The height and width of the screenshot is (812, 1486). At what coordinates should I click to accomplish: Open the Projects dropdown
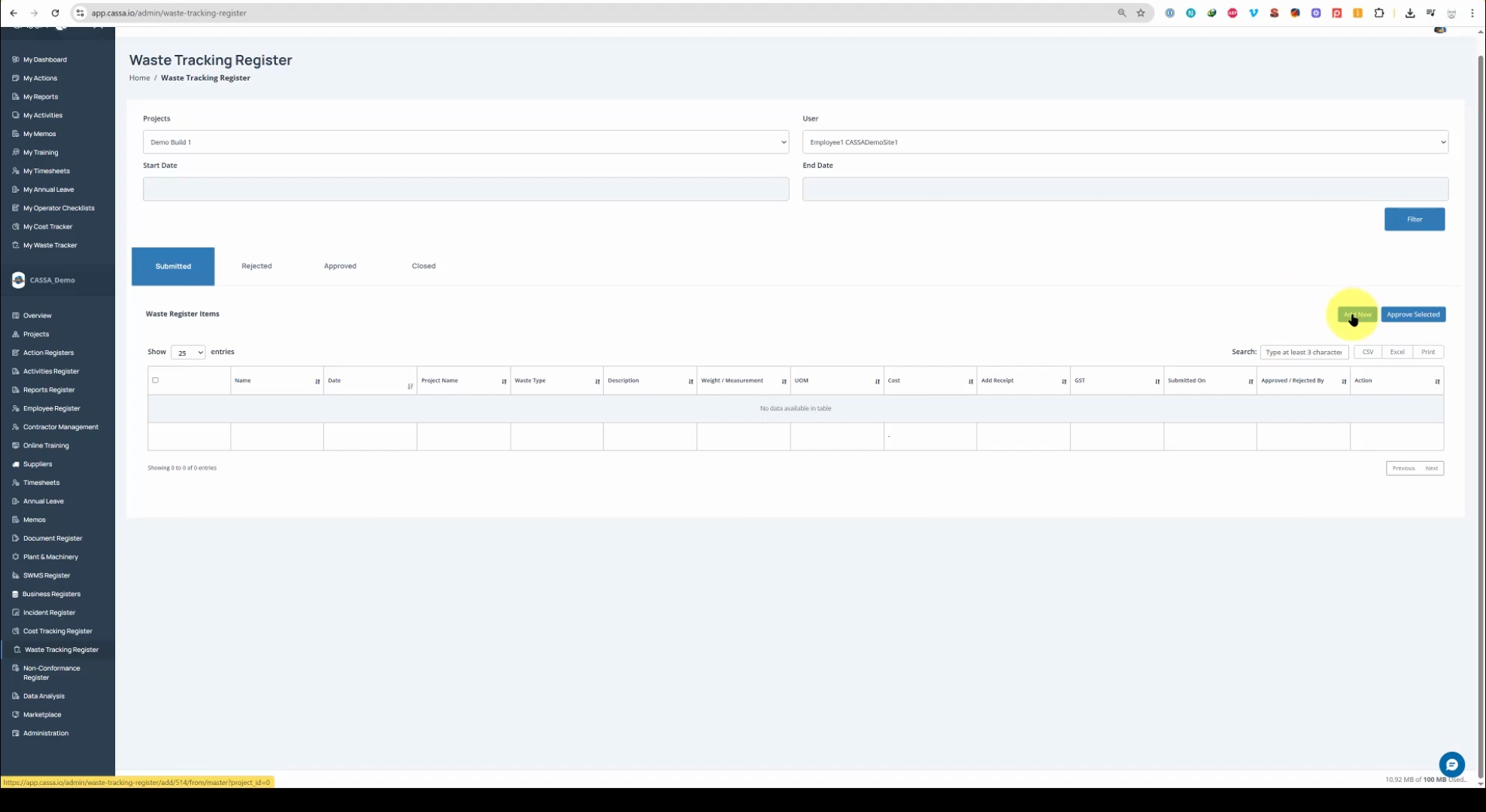[466, 142]
